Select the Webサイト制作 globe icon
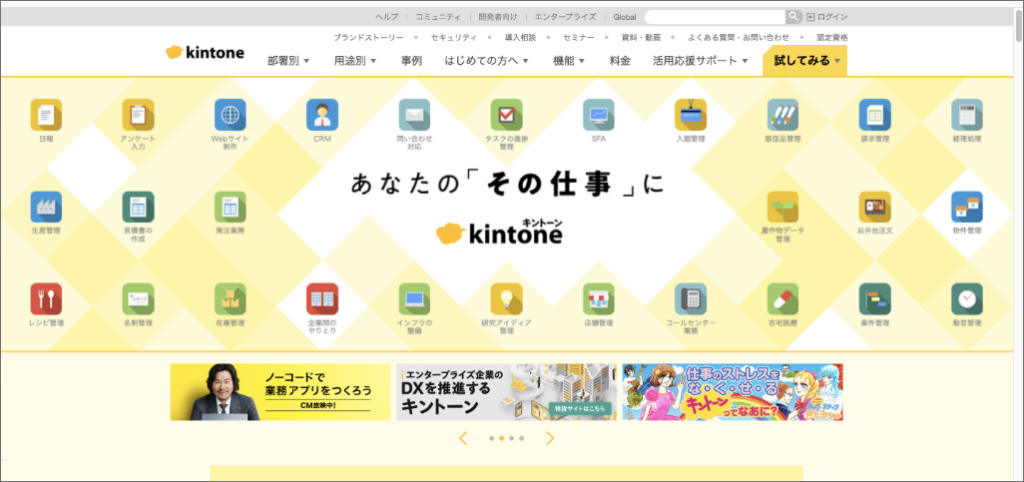Screen dimensions: 1024x482 click(231, 115)
